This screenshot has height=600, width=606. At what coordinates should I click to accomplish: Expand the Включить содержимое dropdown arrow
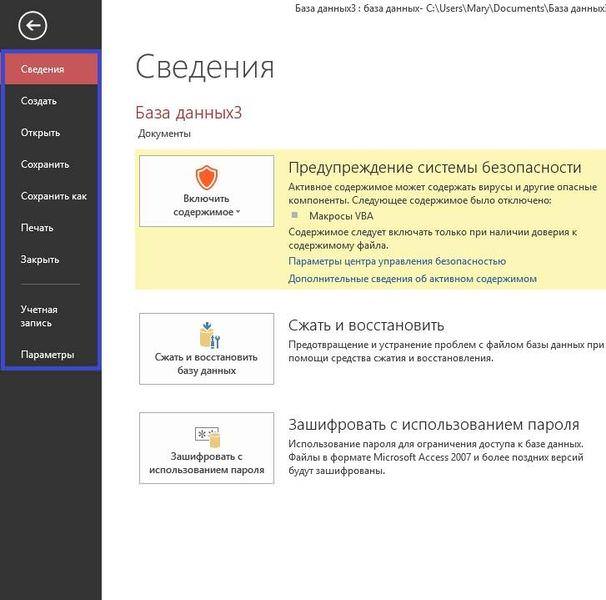[x=238, y=211]
